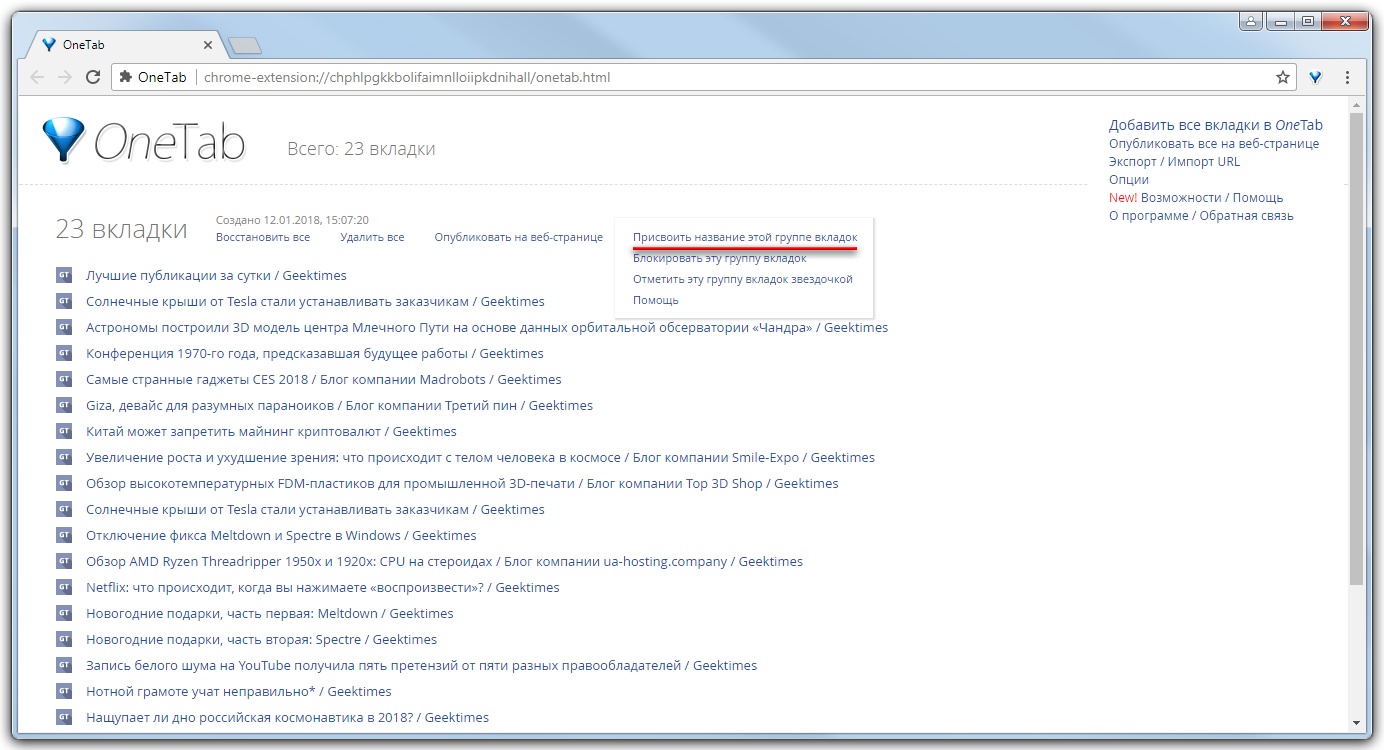The width and height of the screenshot is (1384, 750).
Task: Click the "23 вкладки" group title
Action: click(121, 229)
